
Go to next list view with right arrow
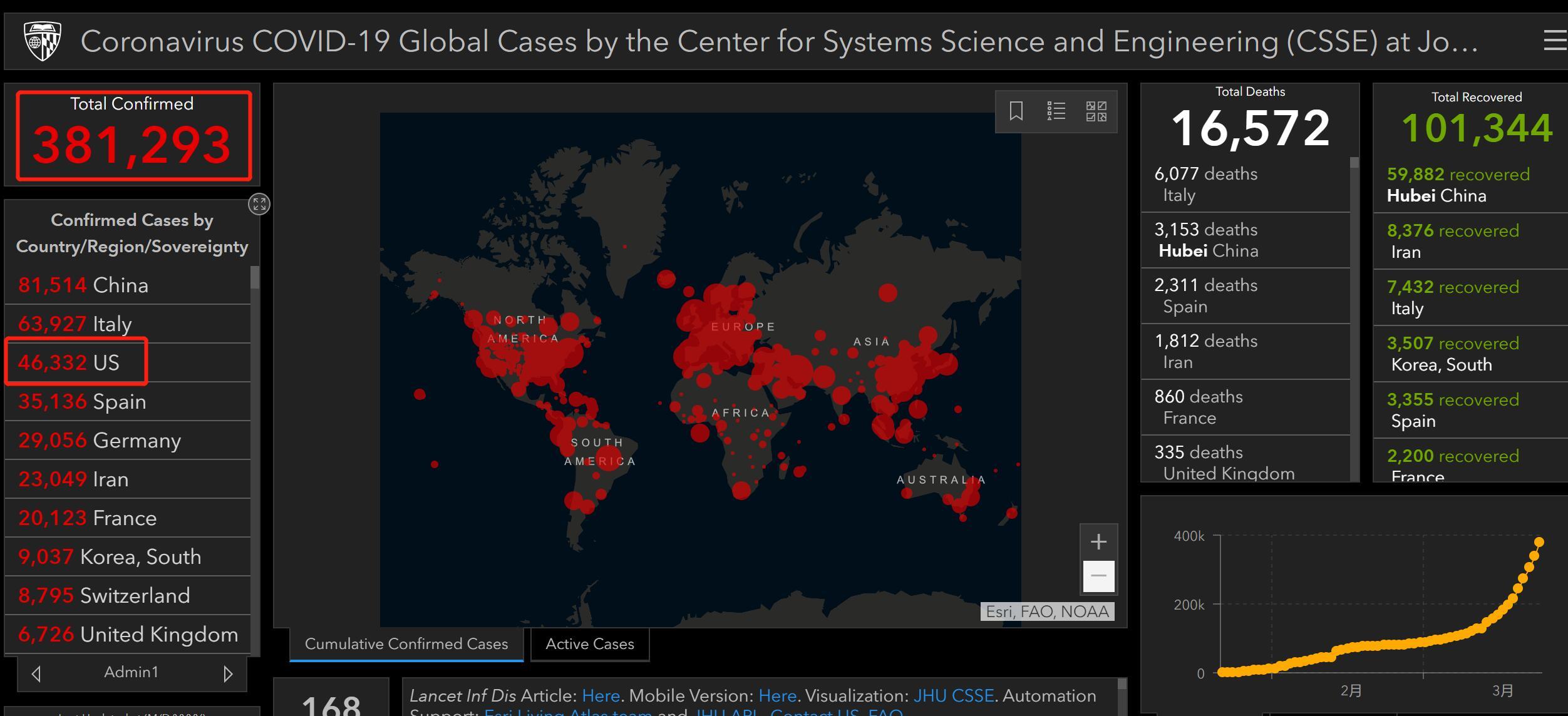coord(228,673)
